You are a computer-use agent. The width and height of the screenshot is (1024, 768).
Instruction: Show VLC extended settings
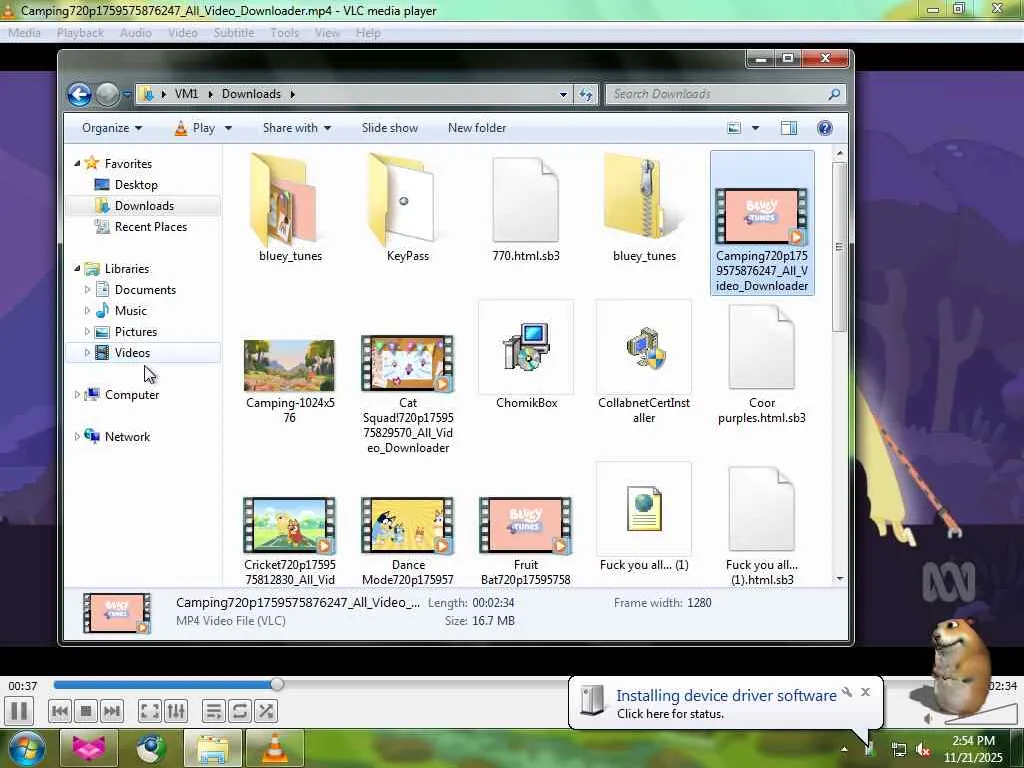click(176, 711)
